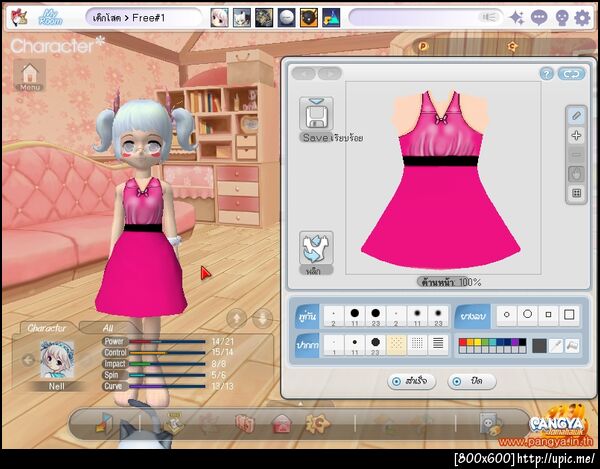Click the zoom in plus tool
The height and width of the screenshot is (469, 600).
(577, 135)
